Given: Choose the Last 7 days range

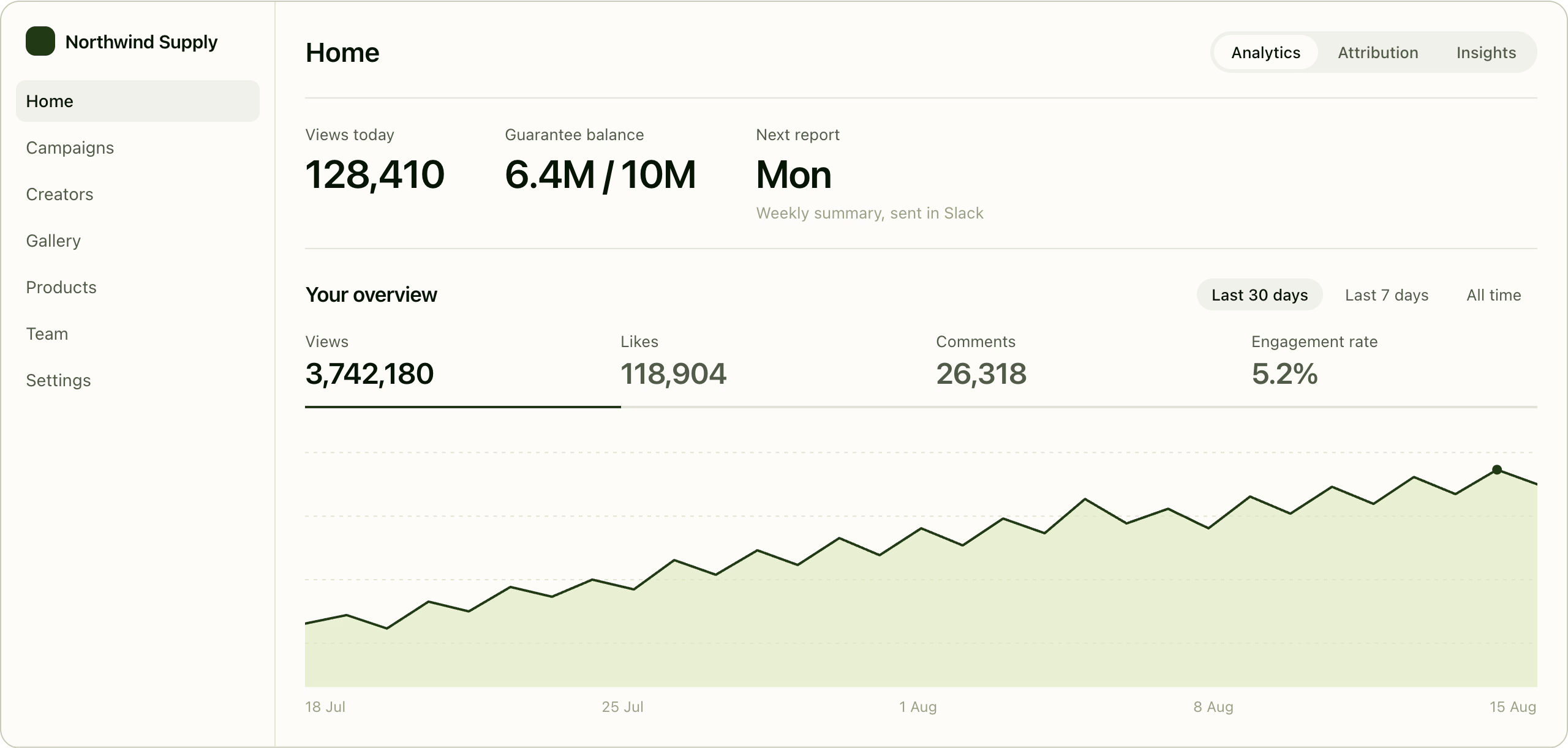Looking at the screenshot, I should point(1386,295).
